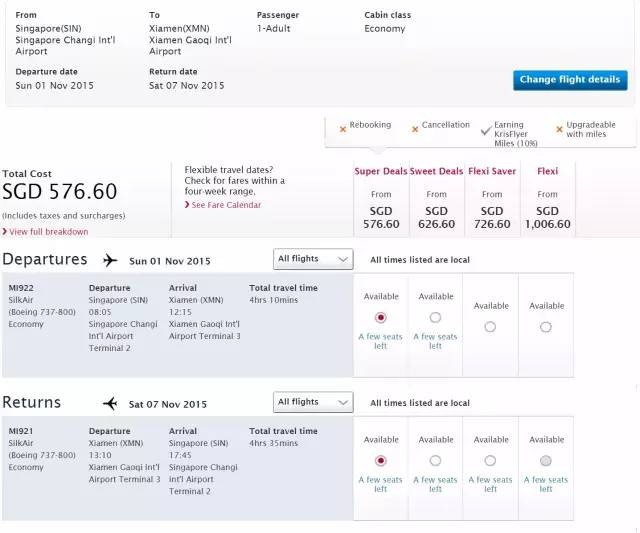Click the Flexi Saver fare column header
This screenshot has width=640, height=533.
point(492,171)
